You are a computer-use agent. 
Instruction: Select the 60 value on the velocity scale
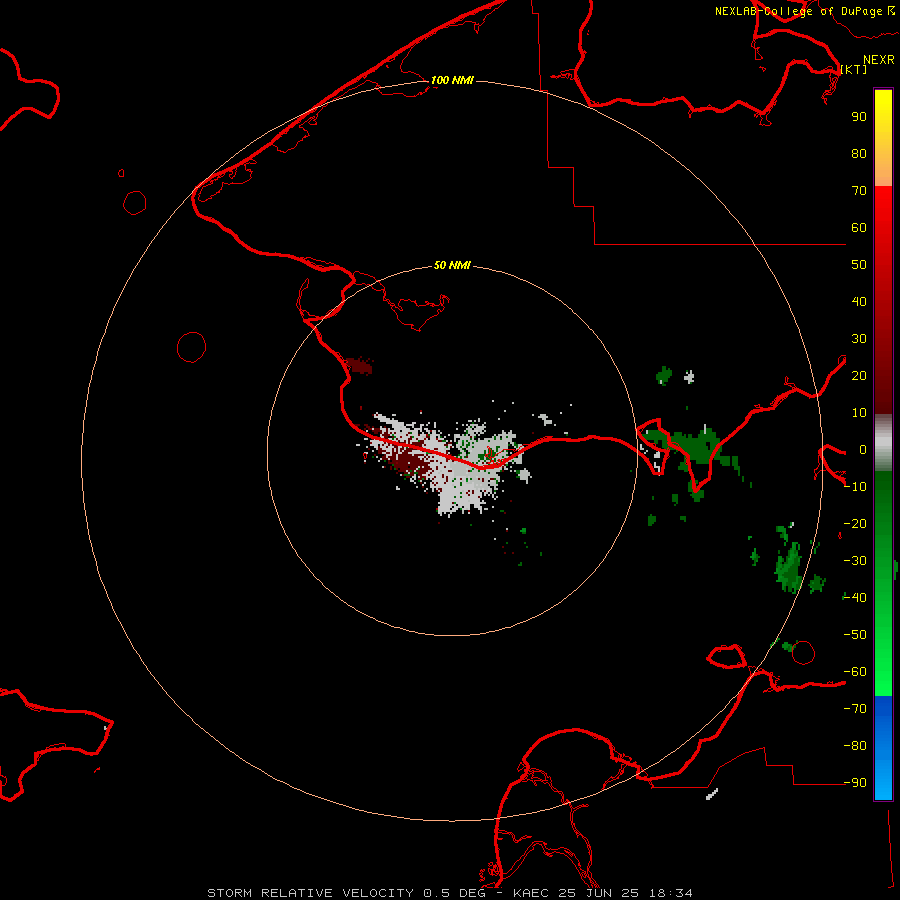(x=859, y=227)
